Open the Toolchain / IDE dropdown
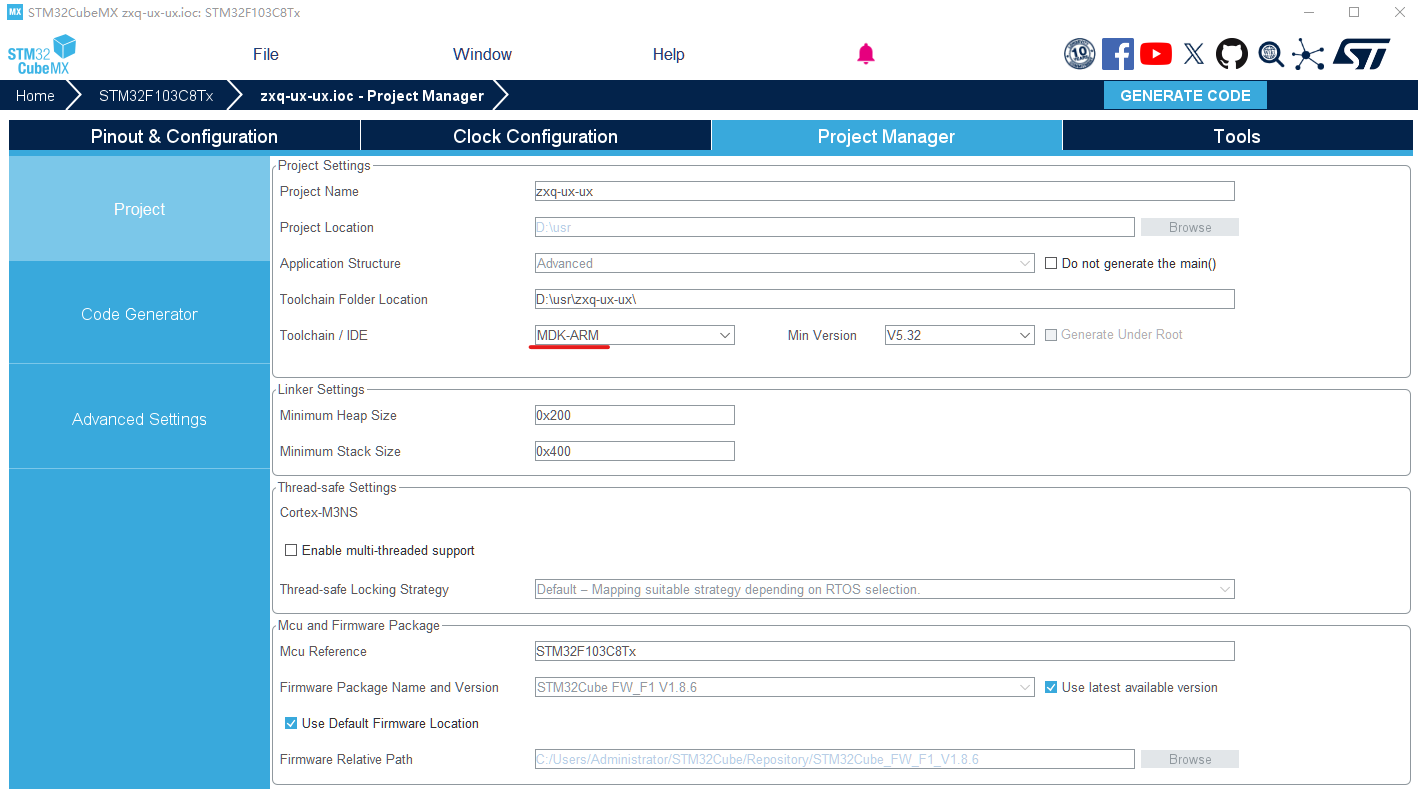 [x=635, y=336]
